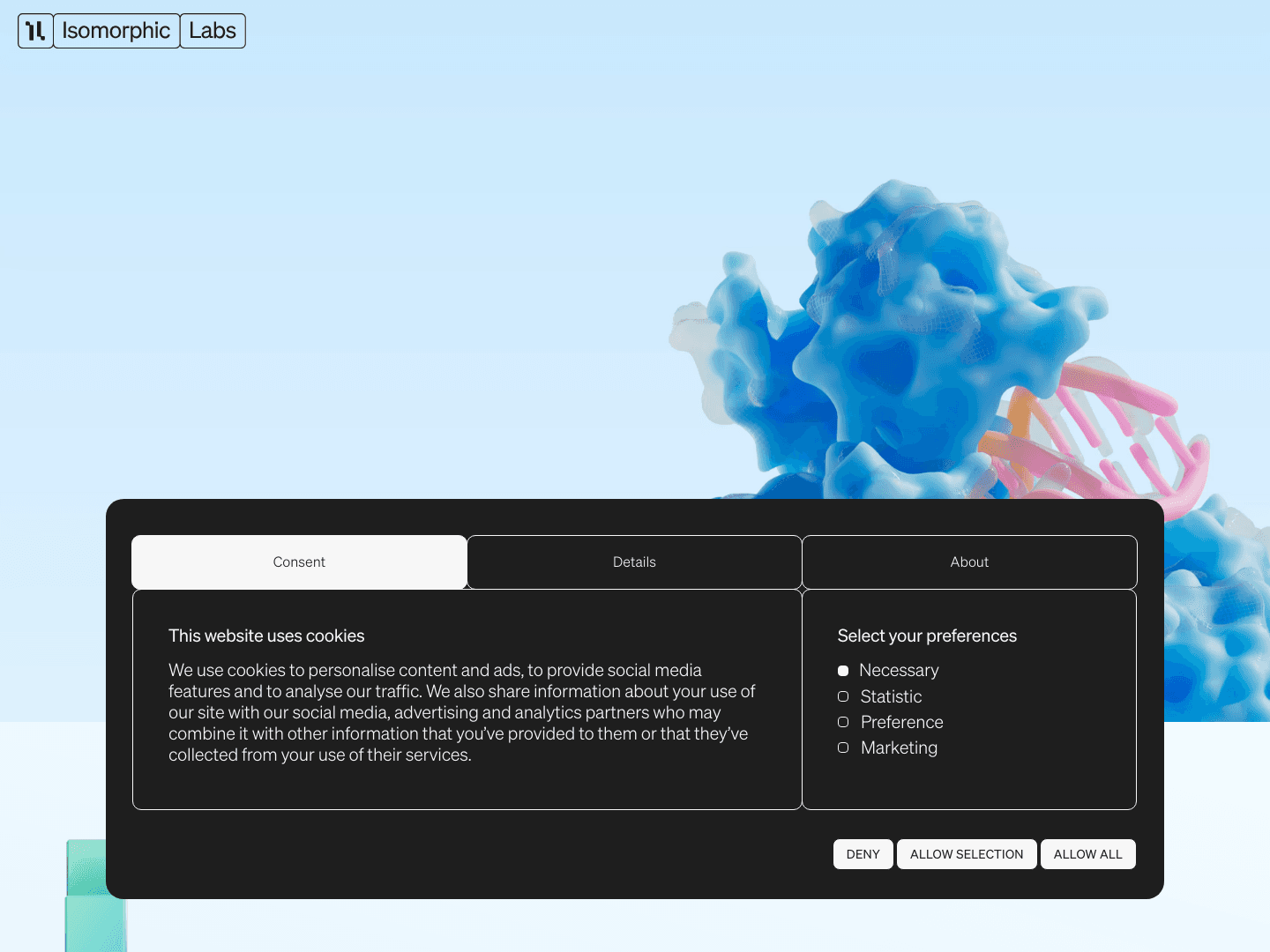1270x952 pixels.
Task: Click the "Labs" wordmark in the header
Action: 212,30
